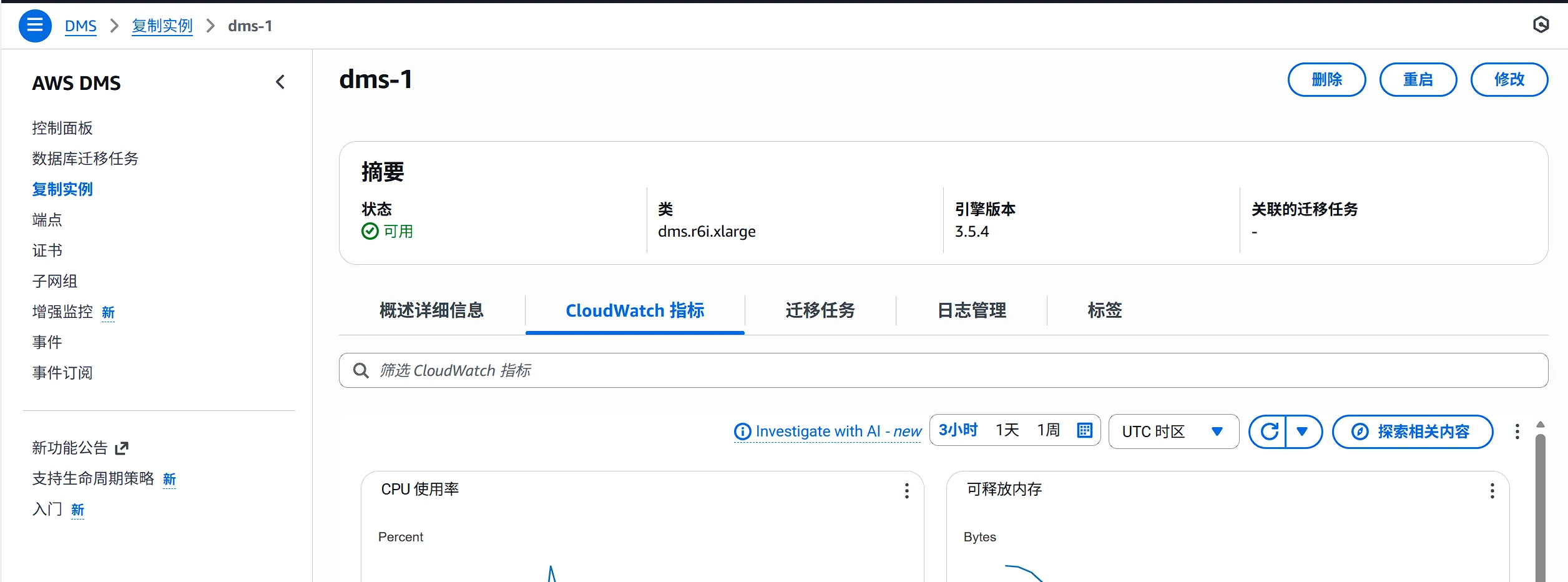Collapse the AWS DMS sidebar
Viewport: 1568px width, 582px height.
280,82
